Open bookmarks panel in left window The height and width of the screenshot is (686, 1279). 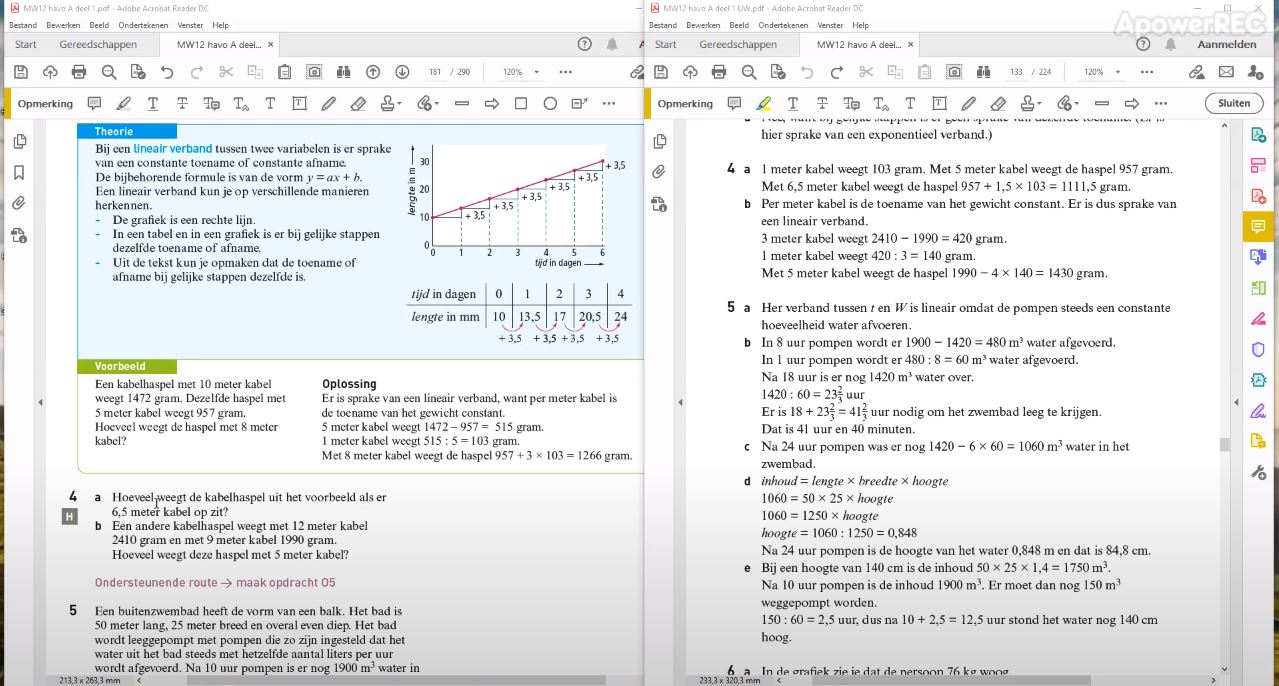[x=19, y=173]
